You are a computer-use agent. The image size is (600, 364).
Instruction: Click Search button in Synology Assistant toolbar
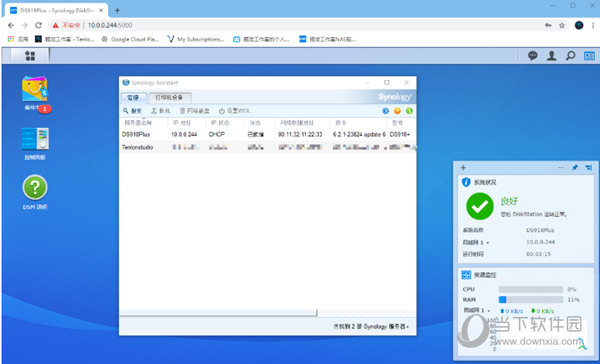coord(132,111)
